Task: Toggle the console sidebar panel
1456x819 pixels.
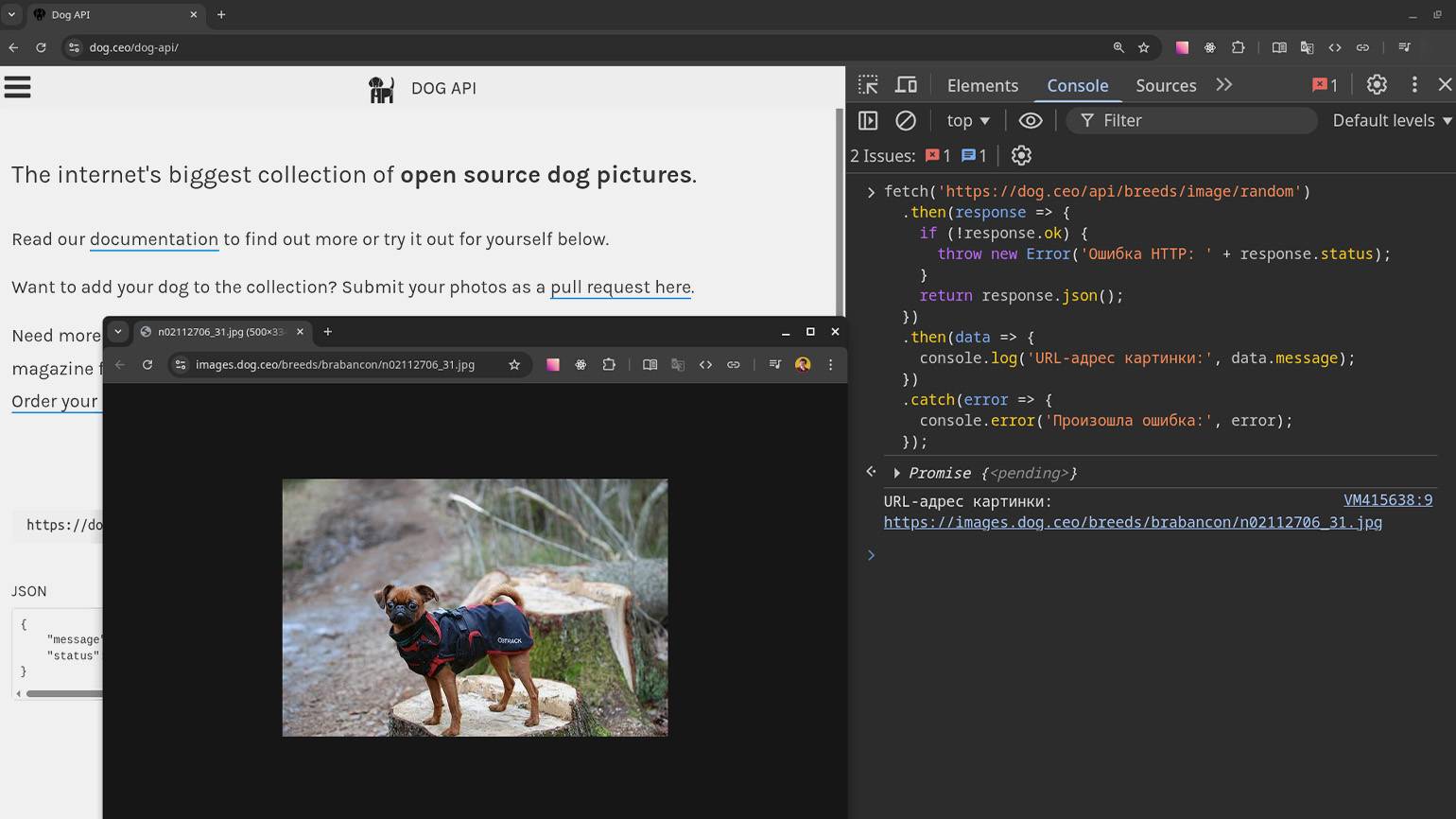Action: (868, 120)
